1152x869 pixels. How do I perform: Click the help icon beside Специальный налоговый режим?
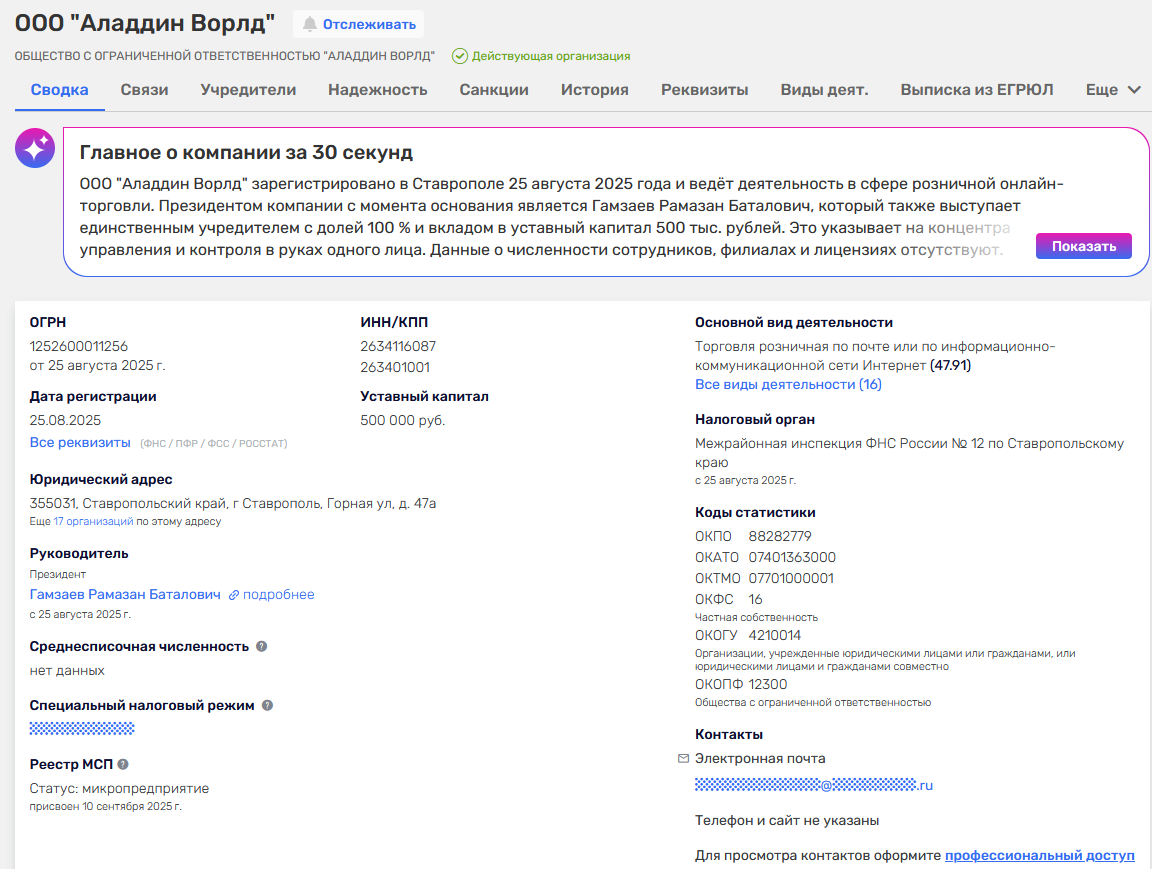(267, 705)
